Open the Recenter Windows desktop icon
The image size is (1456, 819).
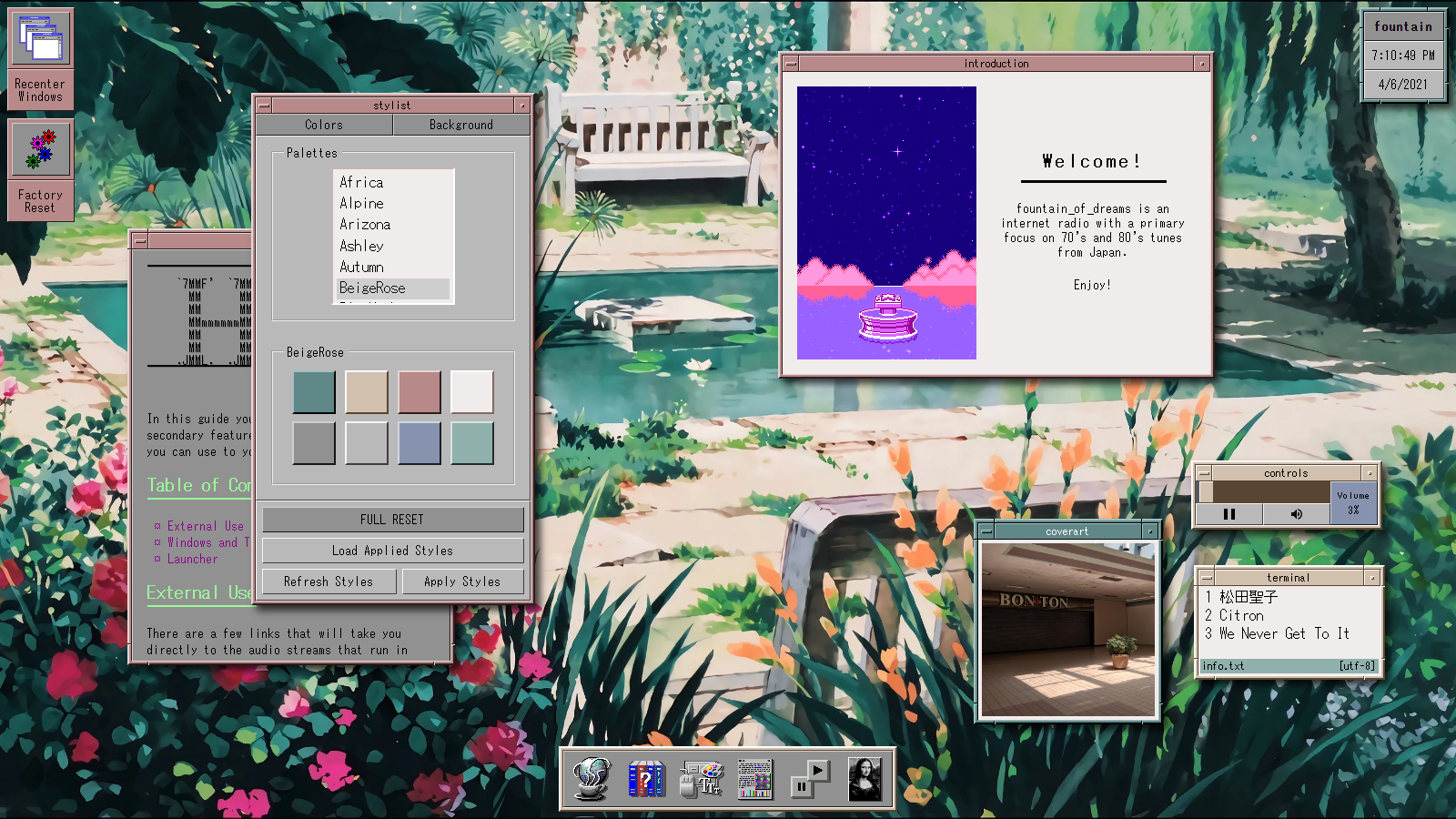coord(40,58)
